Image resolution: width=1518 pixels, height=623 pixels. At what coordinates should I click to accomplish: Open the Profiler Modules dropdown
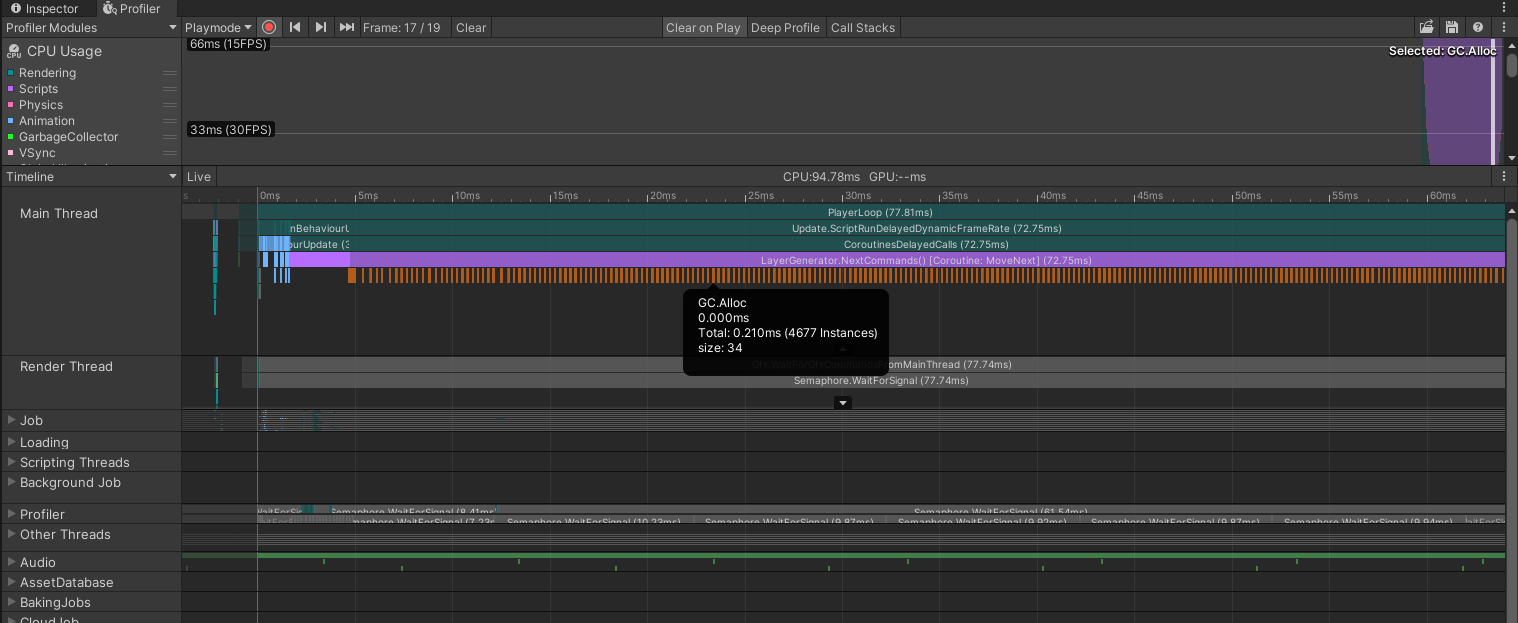point(90,27)
